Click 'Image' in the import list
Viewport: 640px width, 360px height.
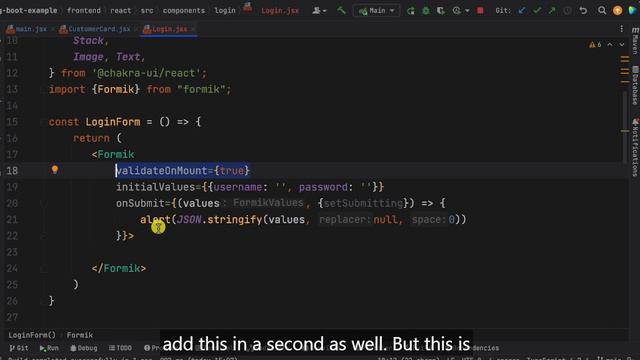(89, 57)
